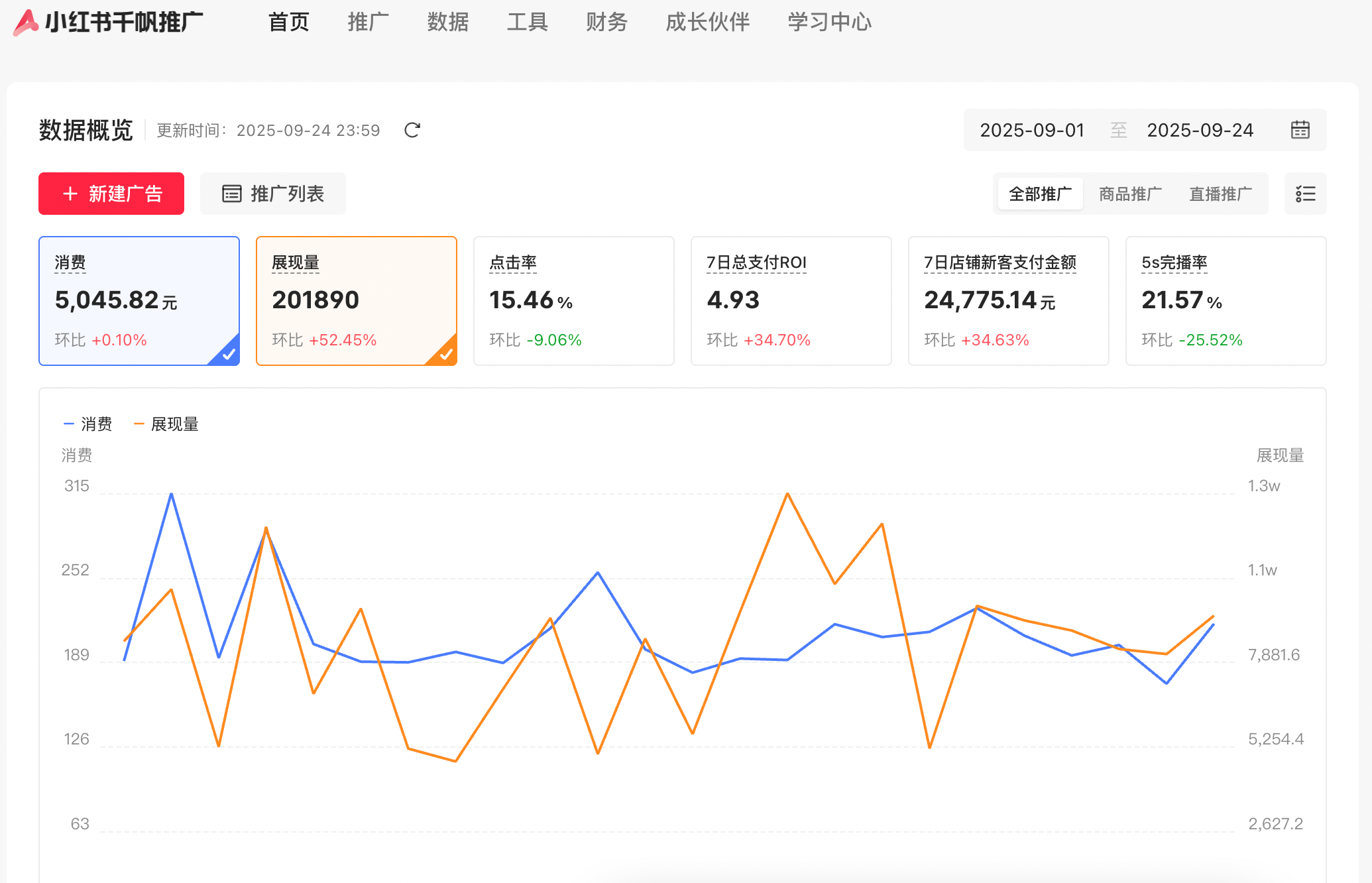Go to 学习中心 in top navigation

829,23
